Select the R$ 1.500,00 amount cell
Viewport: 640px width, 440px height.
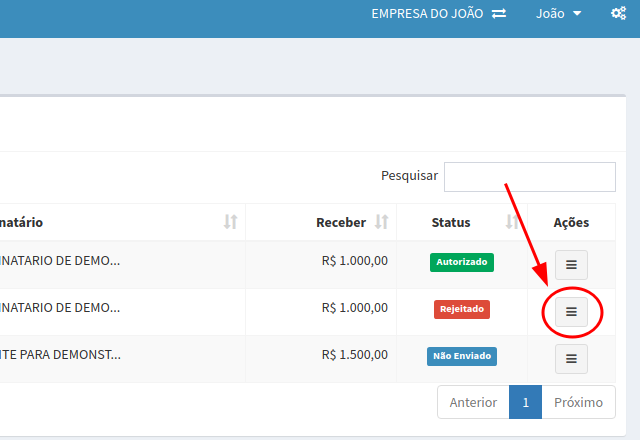tap(354, 355)
